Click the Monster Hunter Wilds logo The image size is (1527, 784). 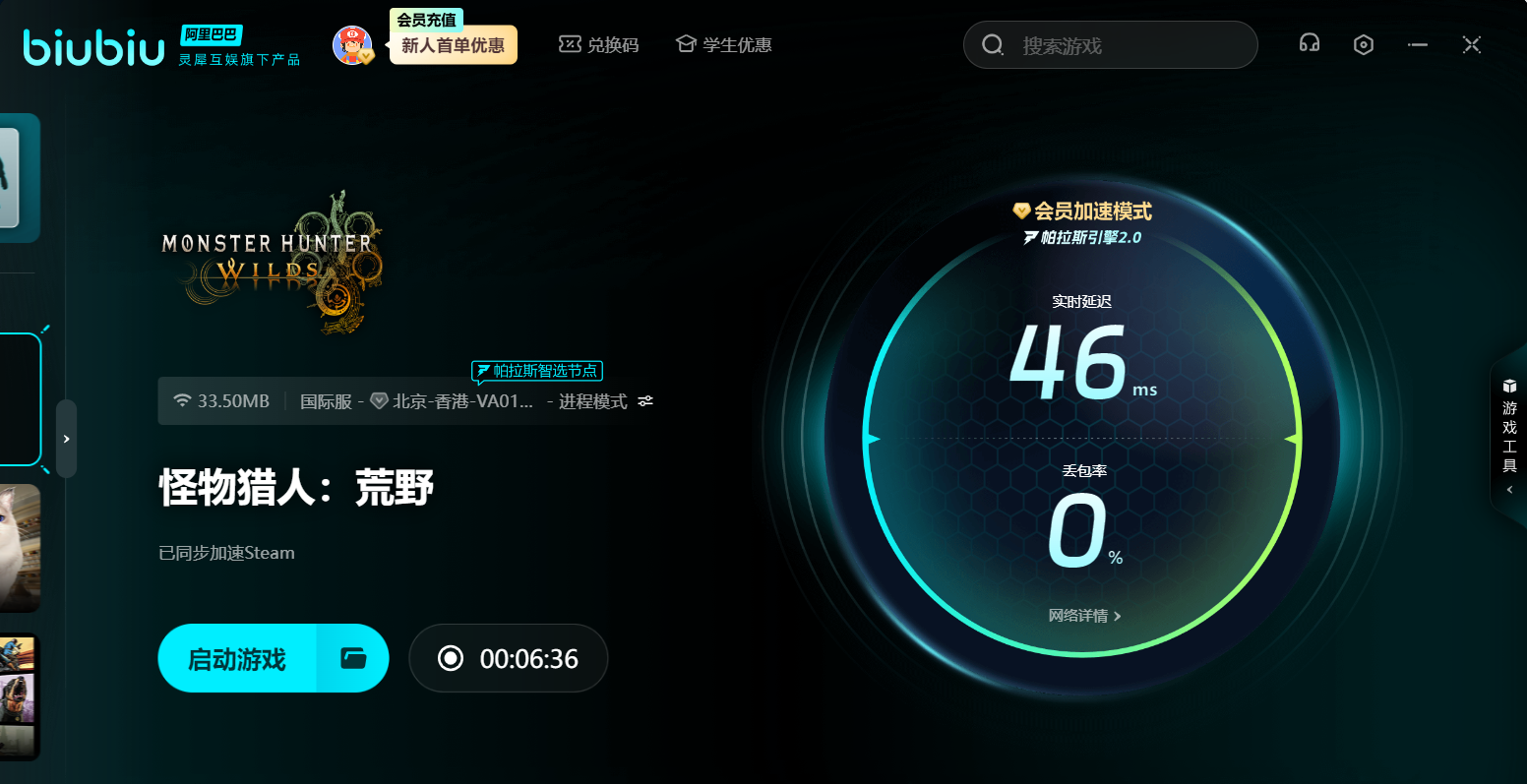(272, 262)
